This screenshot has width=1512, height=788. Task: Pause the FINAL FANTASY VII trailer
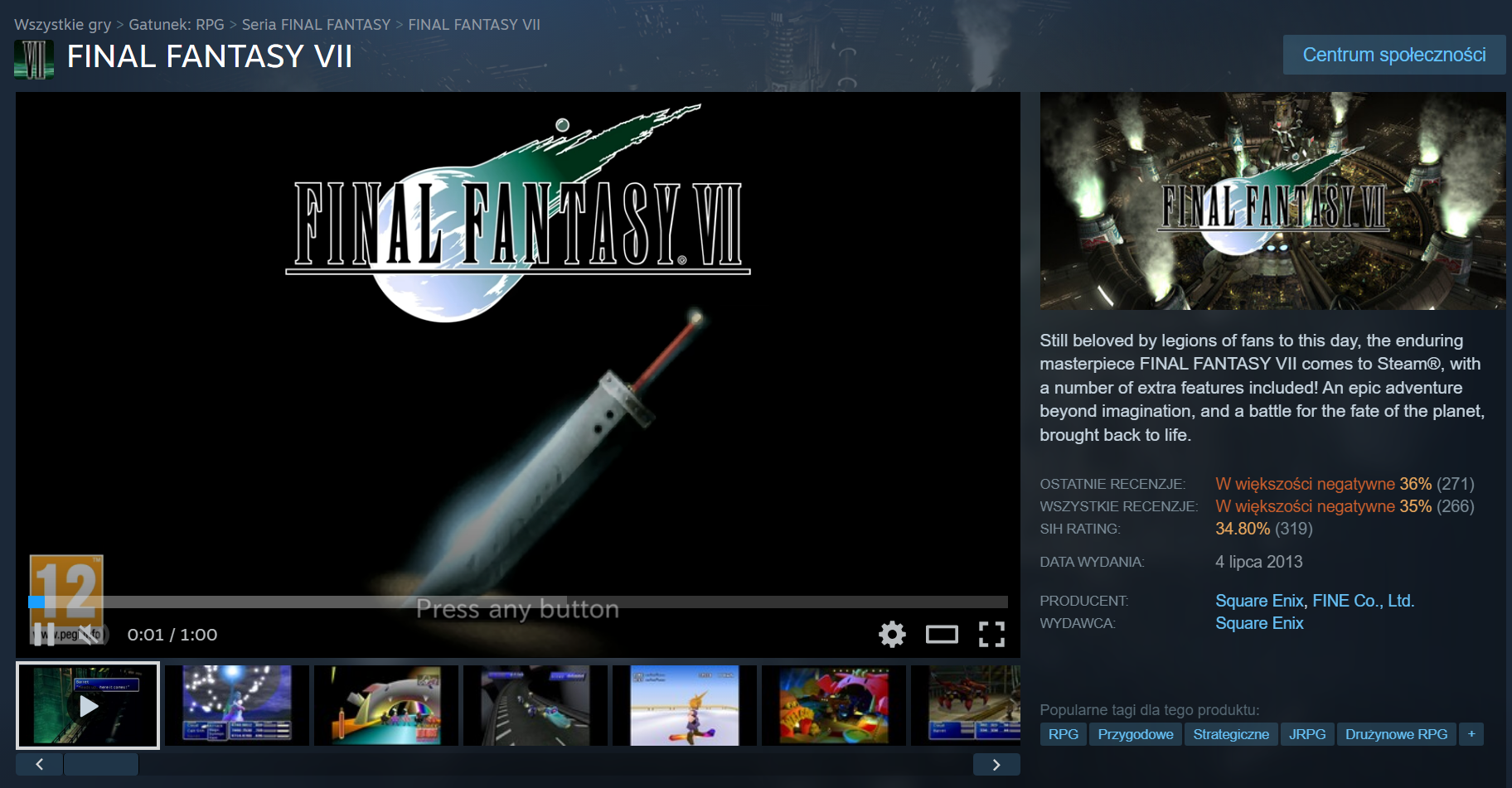pyautogui.click(x=46, y=634)
